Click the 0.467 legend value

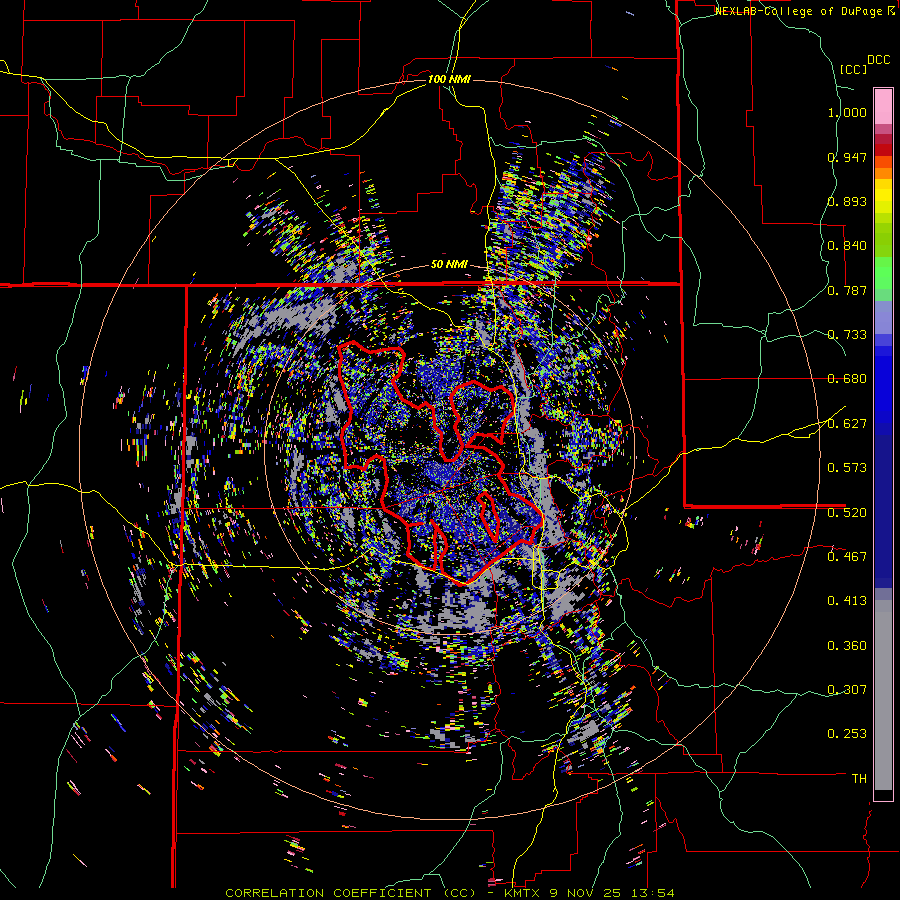click(x=847, y=557)
